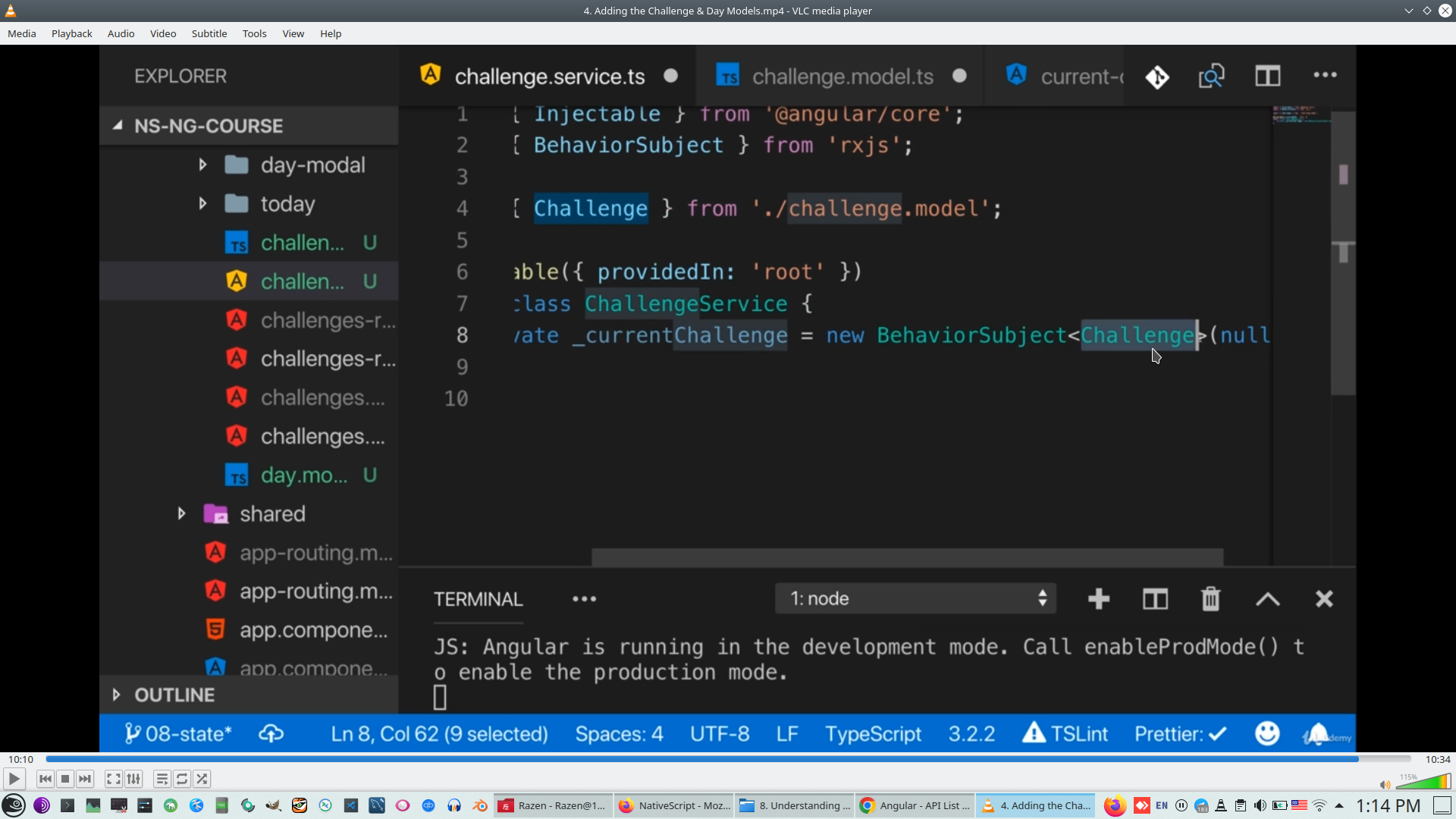Open the Subtitle menu

pos(209,33)
